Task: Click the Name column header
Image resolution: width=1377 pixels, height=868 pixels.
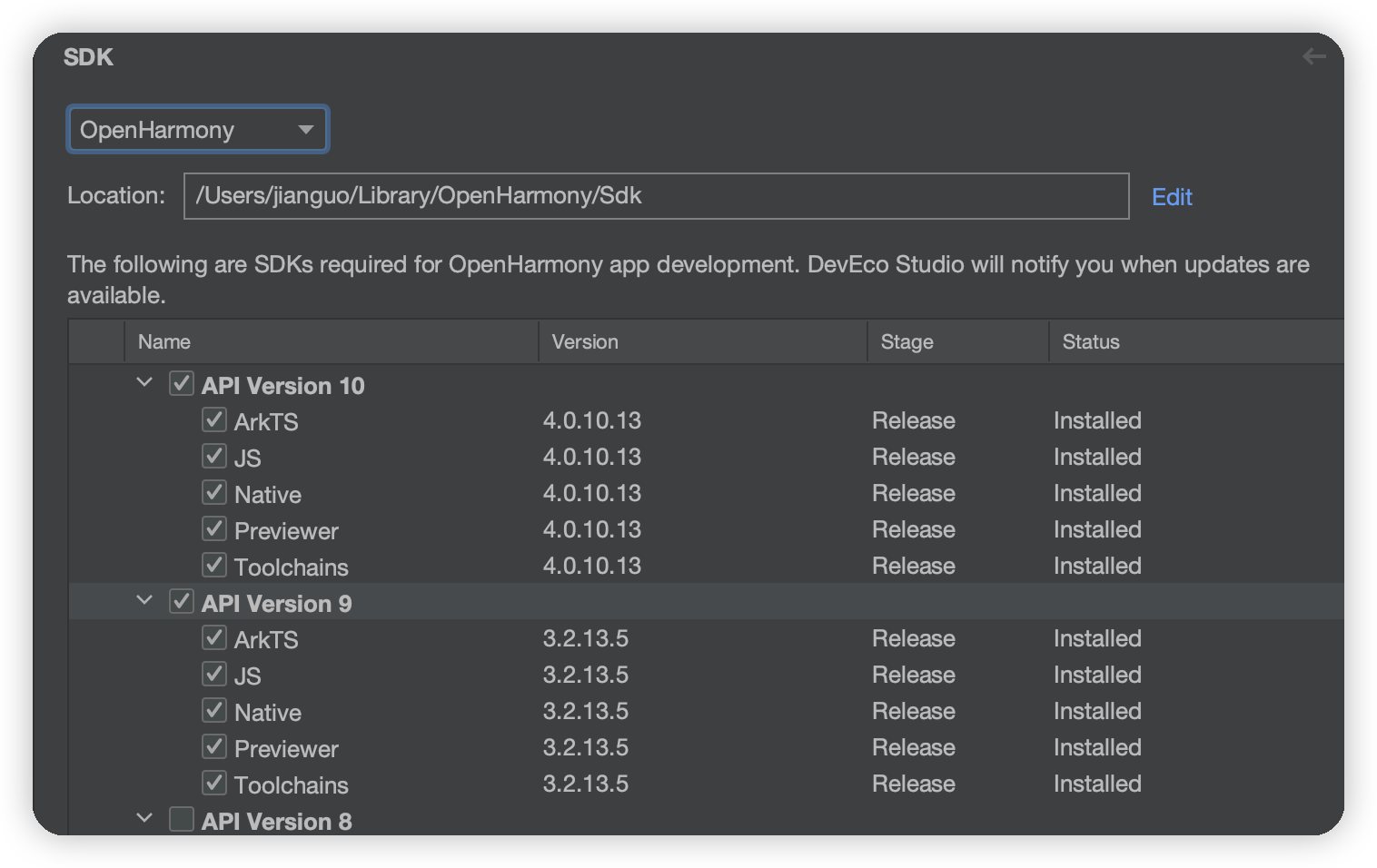Action: [332, 342]
